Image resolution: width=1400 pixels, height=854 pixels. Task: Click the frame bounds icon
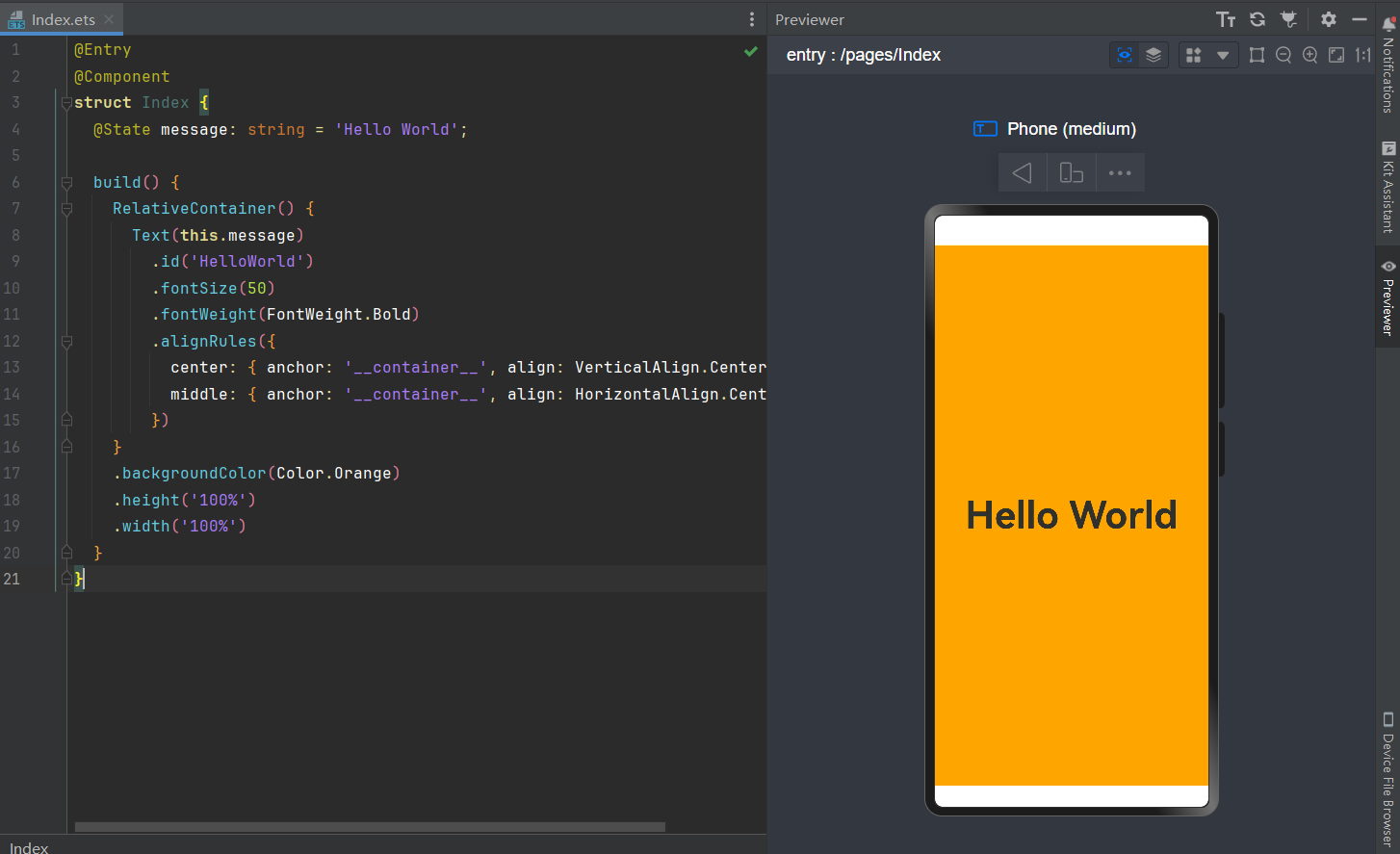point(1257,55)
